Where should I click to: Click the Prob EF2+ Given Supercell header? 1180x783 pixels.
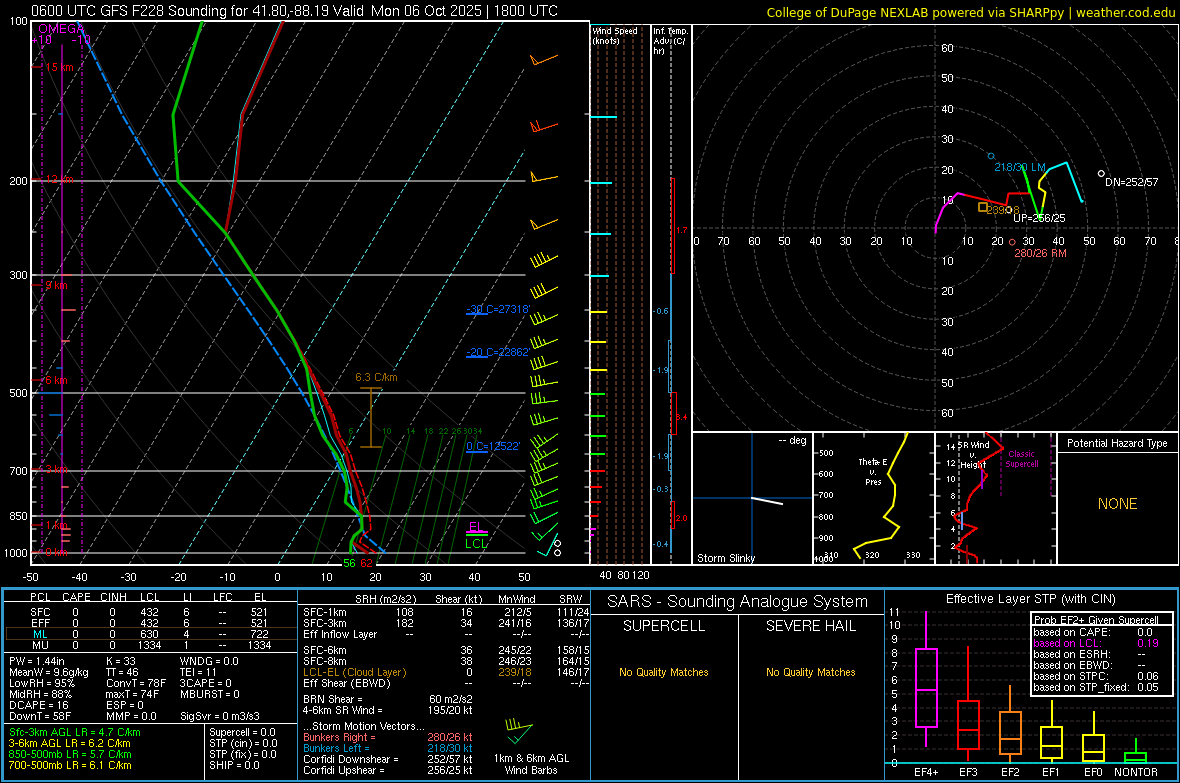click(1096, 620)
